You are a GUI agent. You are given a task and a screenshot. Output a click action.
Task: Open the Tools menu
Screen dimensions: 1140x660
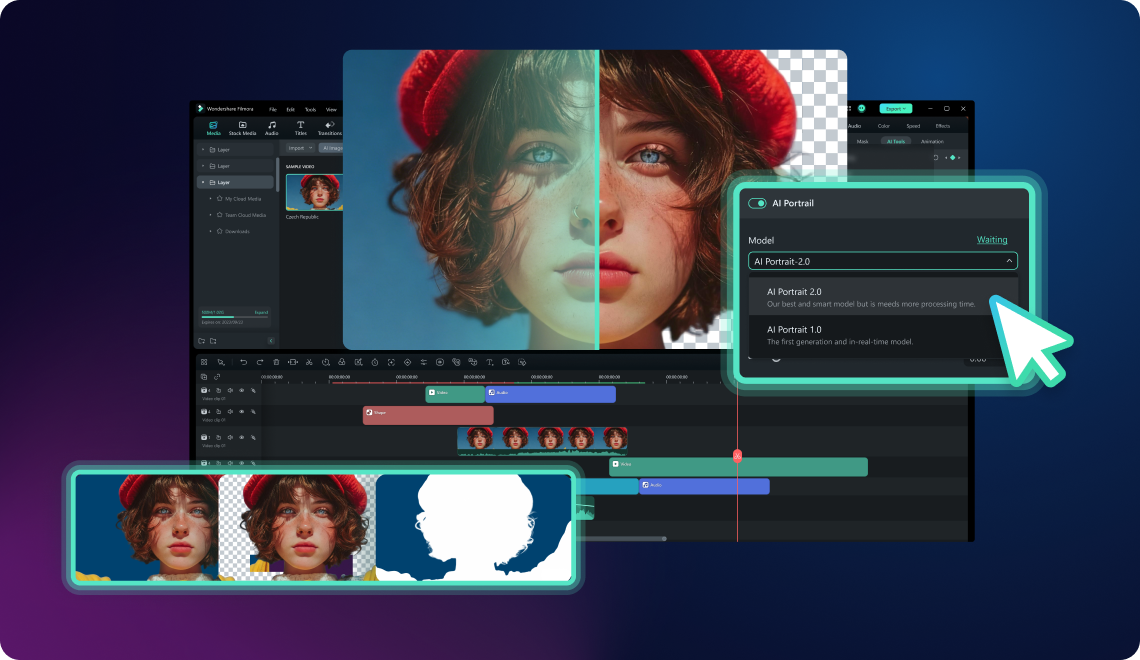click(310, 109)
